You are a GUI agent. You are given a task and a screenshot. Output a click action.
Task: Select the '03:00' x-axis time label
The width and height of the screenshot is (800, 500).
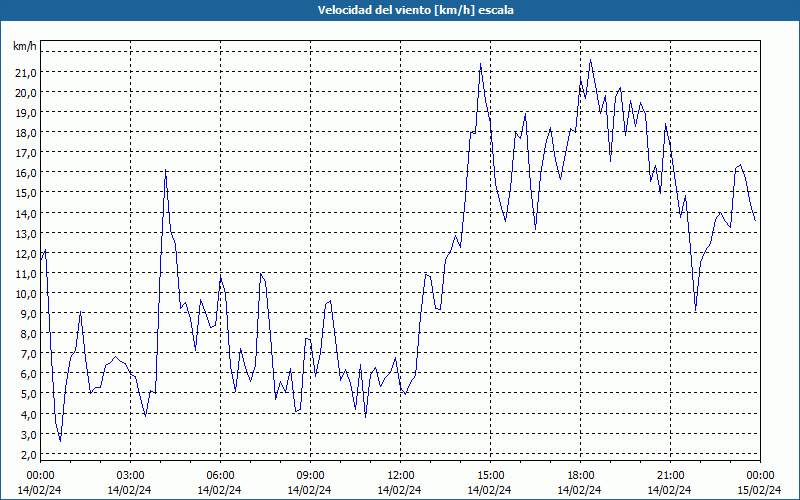tap(130, 475)
